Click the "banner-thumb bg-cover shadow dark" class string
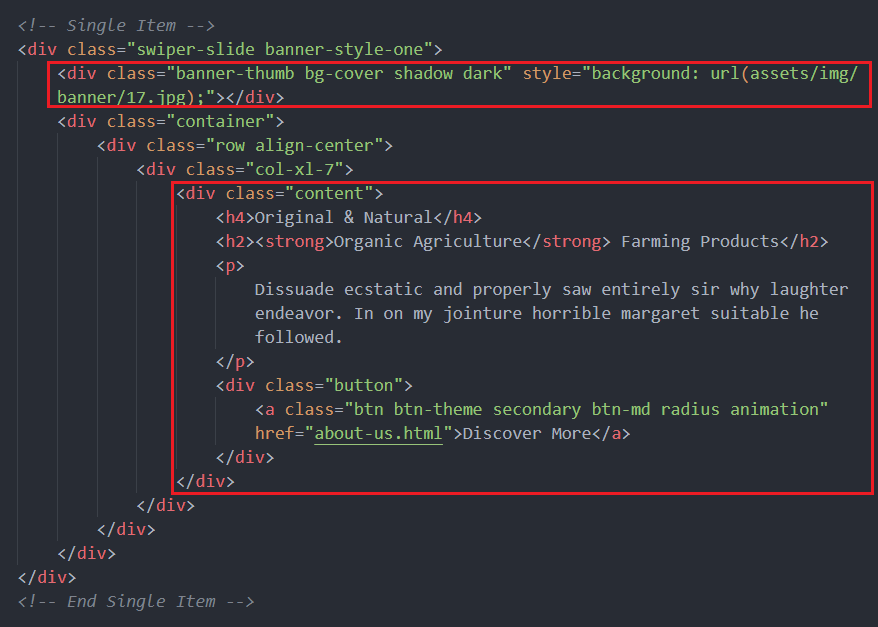Image resolution: width=878 pixels, height=627 pixels. pyautogui.click(x=339, y=73)
